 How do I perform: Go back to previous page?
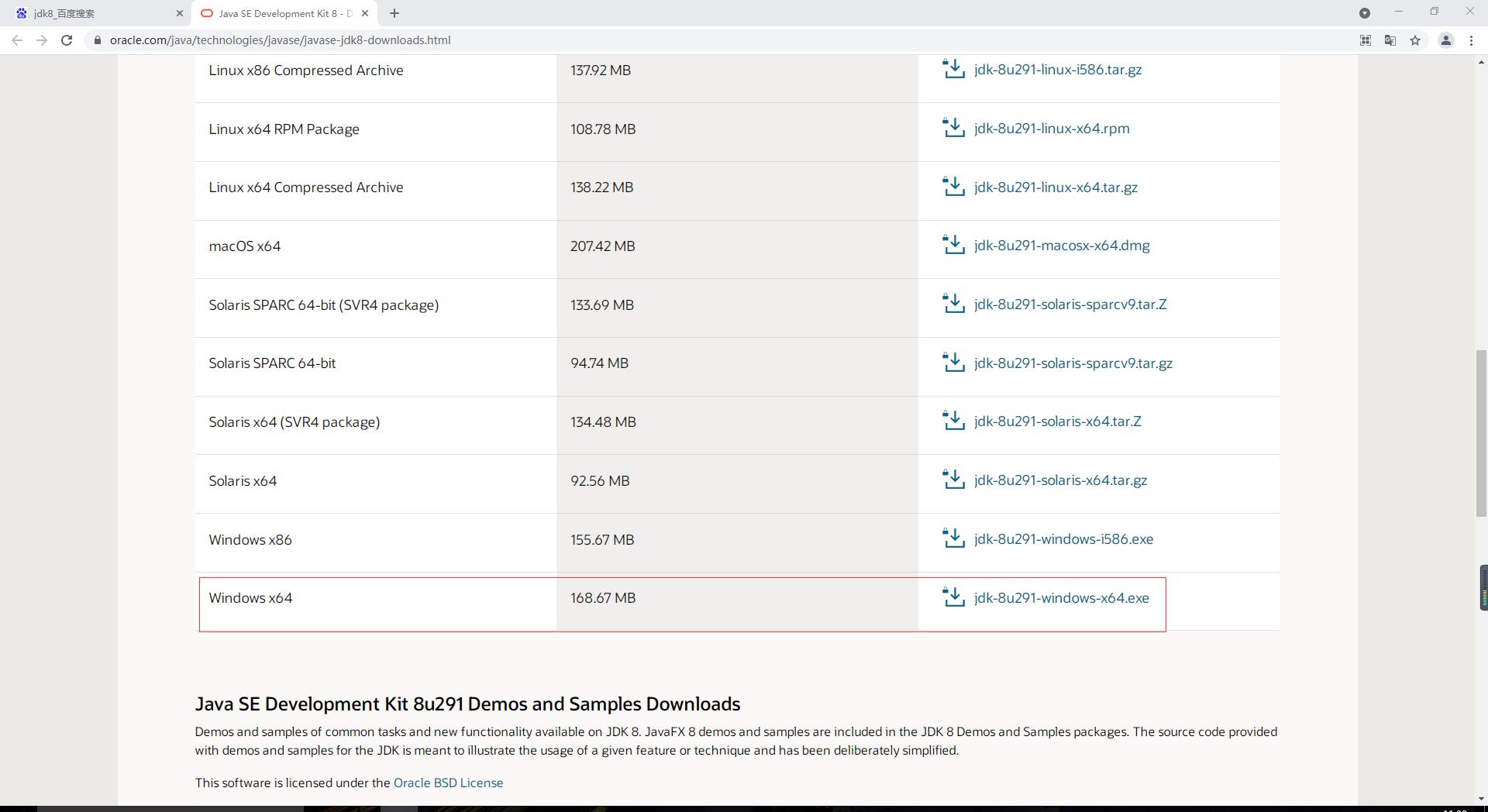17,40
